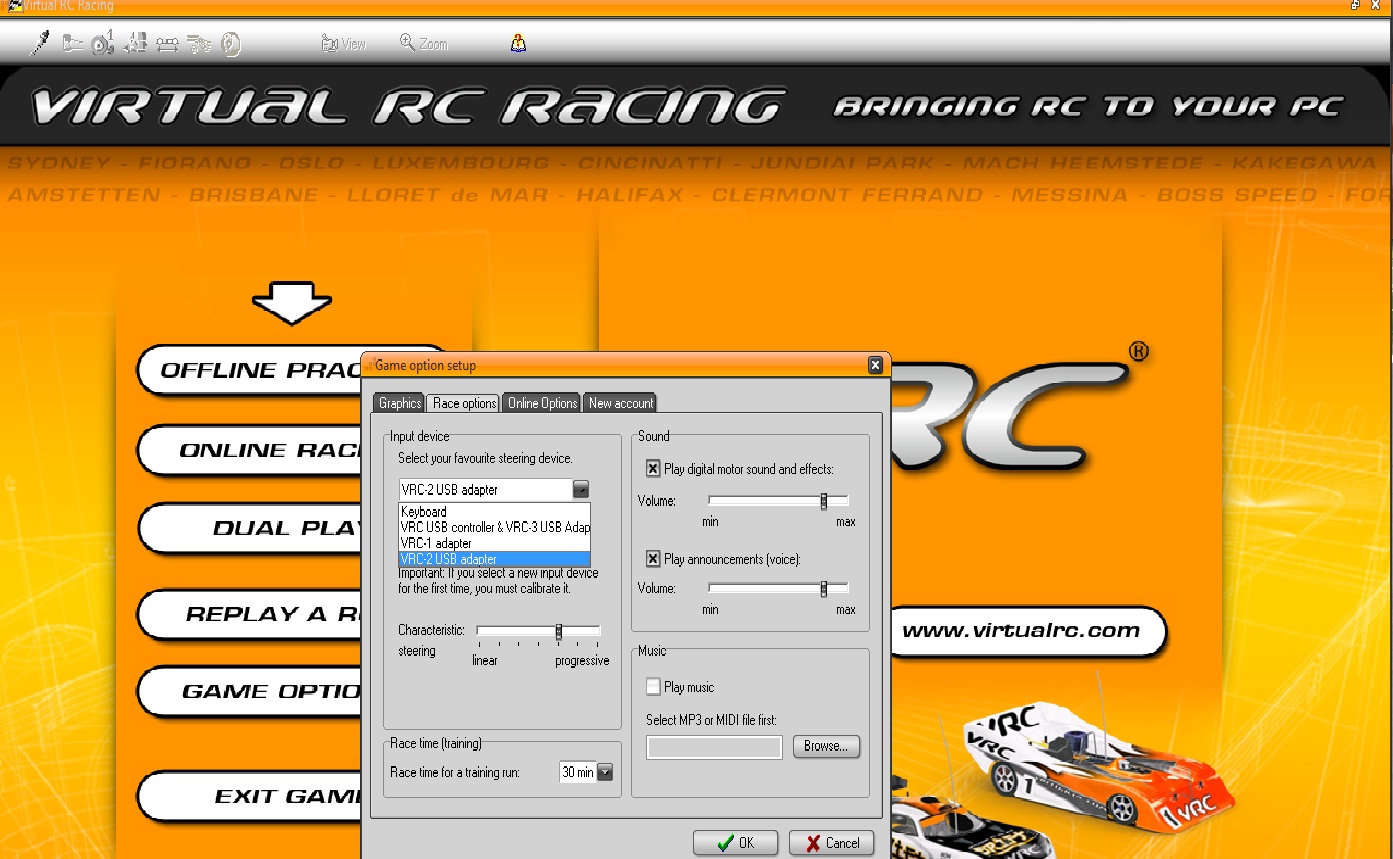
Task: Confirm settings with the OK button
Action: pos(735,843)
